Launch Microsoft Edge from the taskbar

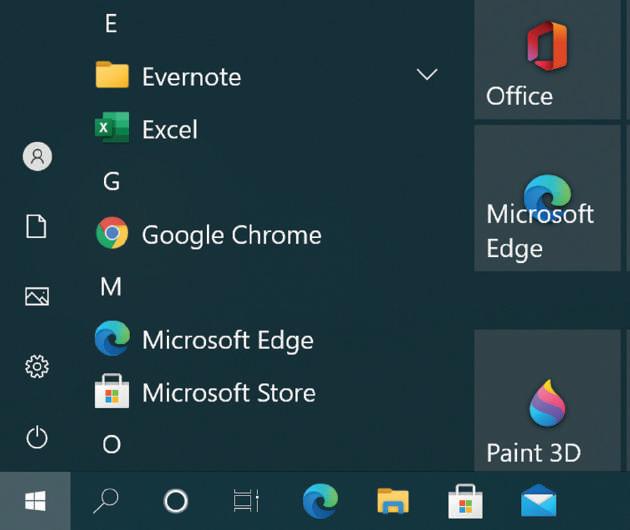pyautogui.click(x=320, y=501)
